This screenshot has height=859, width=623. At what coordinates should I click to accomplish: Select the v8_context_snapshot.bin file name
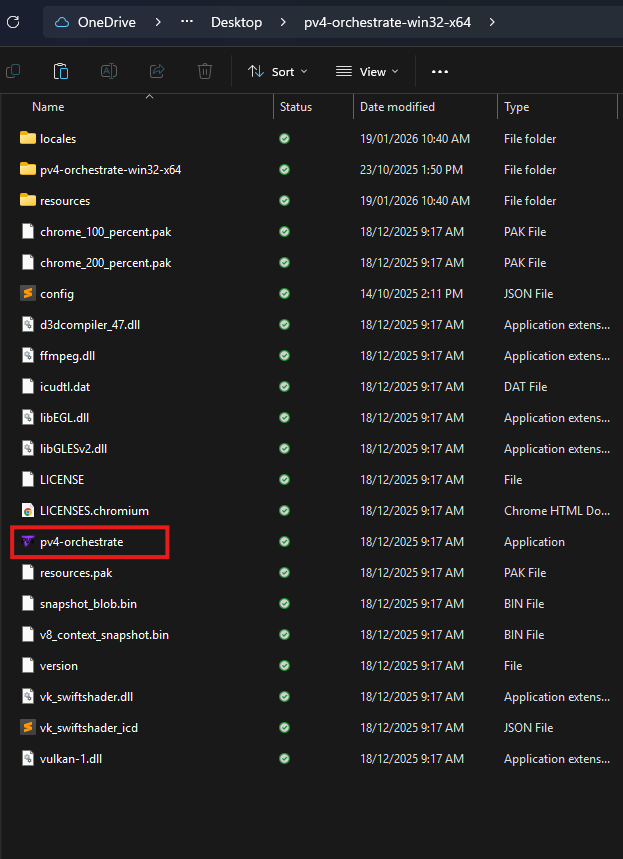104,635
